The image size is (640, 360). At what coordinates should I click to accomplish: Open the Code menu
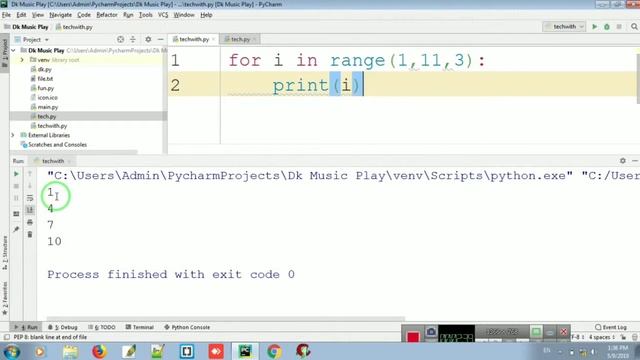click(x=84, y=15)
